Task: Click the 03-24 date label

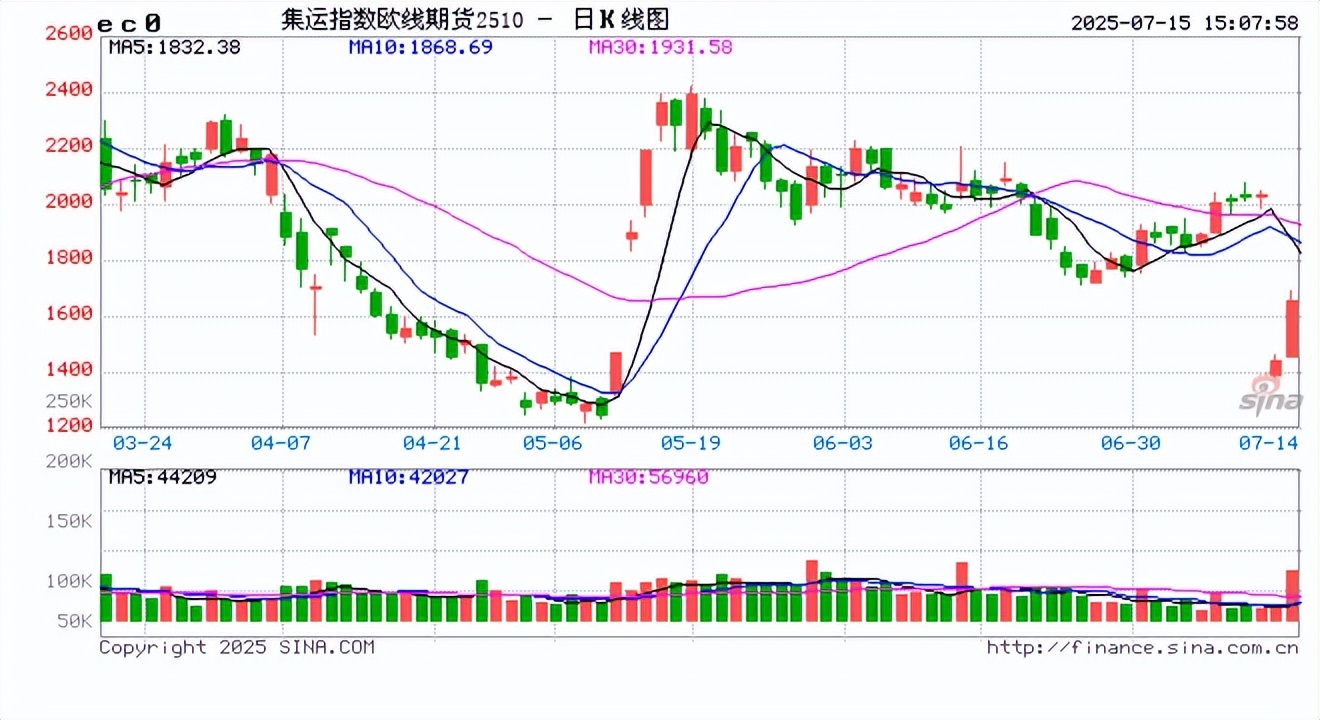Action: click(144, 442)
